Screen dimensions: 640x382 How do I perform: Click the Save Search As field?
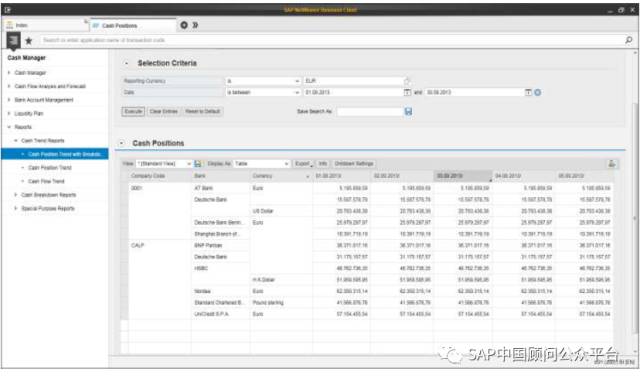[x=370, y=112]
